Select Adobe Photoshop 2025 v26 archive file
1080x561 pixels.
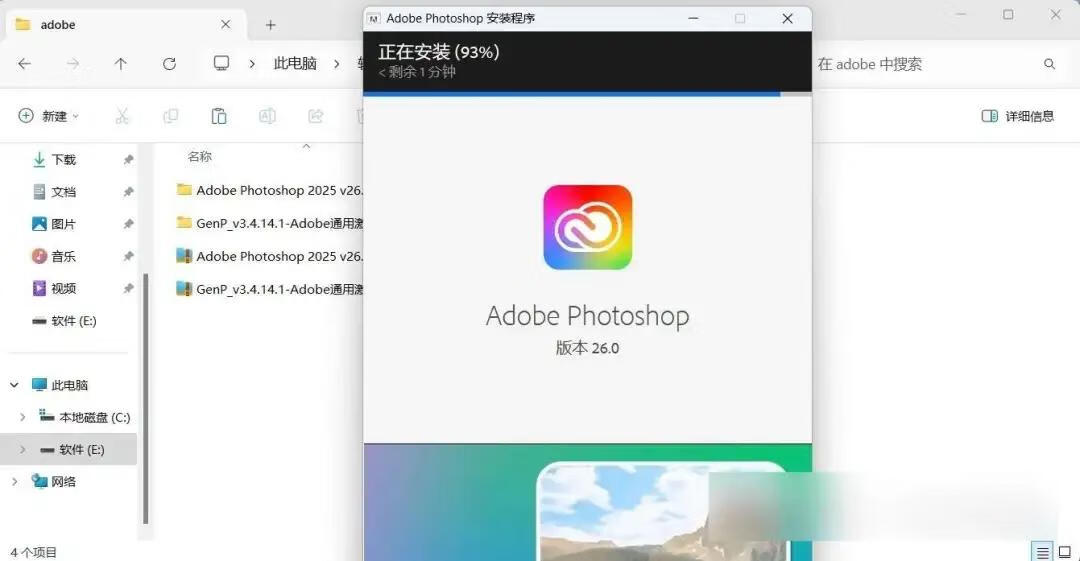(269, 256)
